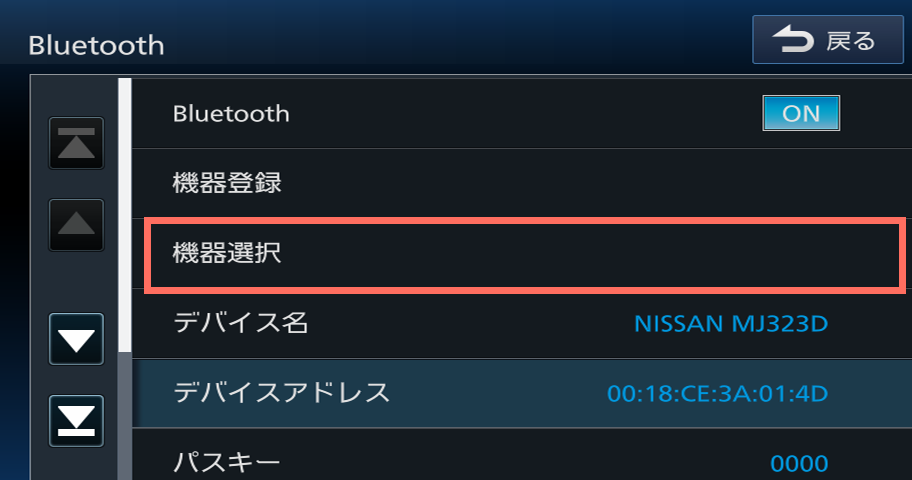Open 機器登録 device registration
Image resolution: width=912 pixels, height=480 pixels.
227,183
